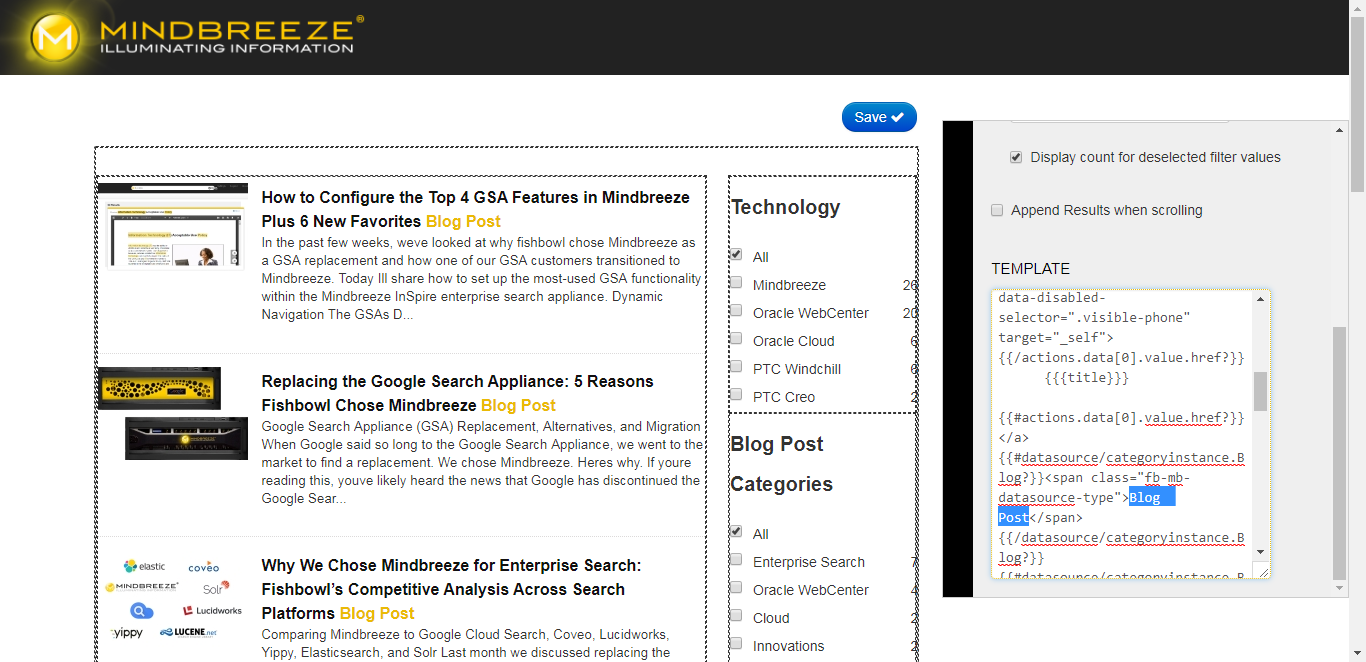1366x662 pixels.
Task: Click the Technology filter heading
Action: 785,207
